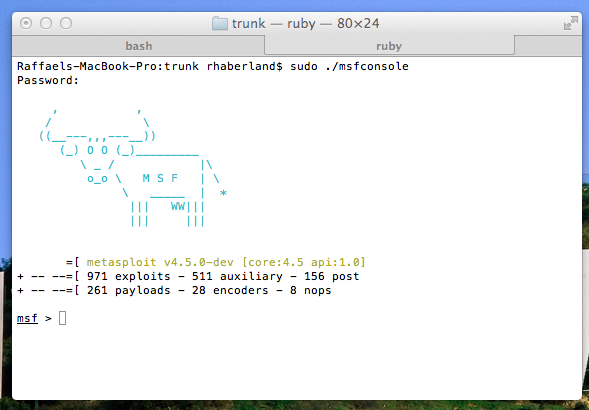This screenshot has height=410, width=589.
Task: Click the 'M S F' ASCII art letters
Action: tap(160, 178)
